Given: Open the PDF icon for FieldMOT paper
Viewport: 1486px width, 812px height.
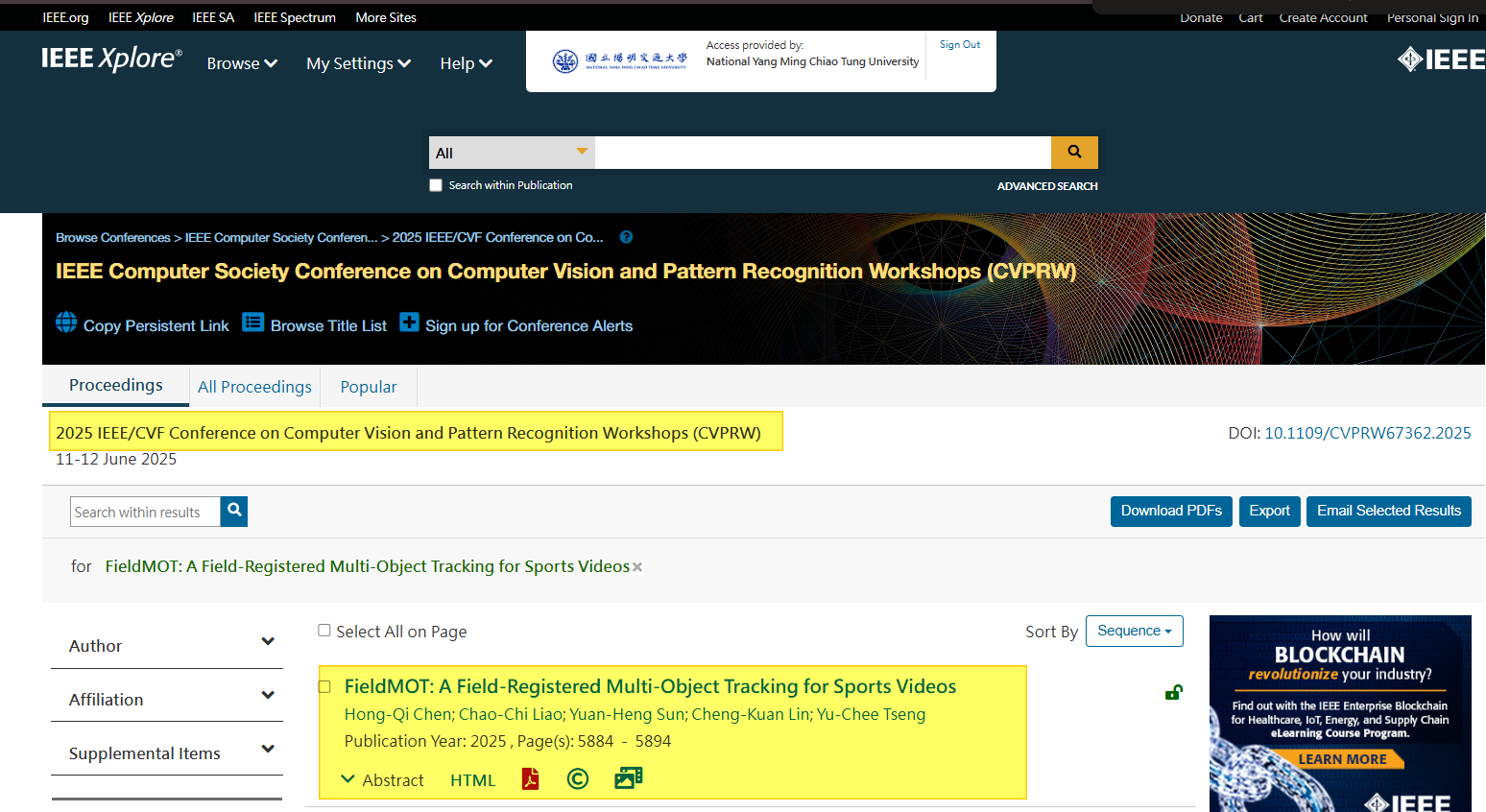Looking at the screenshot, I should coord(530,779).
